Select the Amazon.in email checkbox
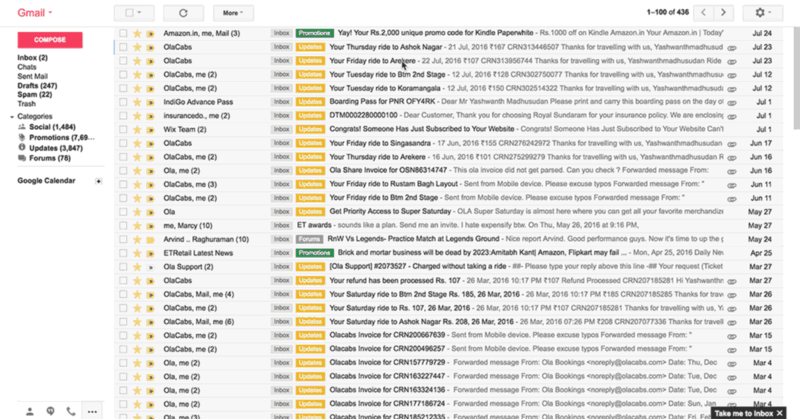This screenshot has height=419, width=800. tap(123, 33)
